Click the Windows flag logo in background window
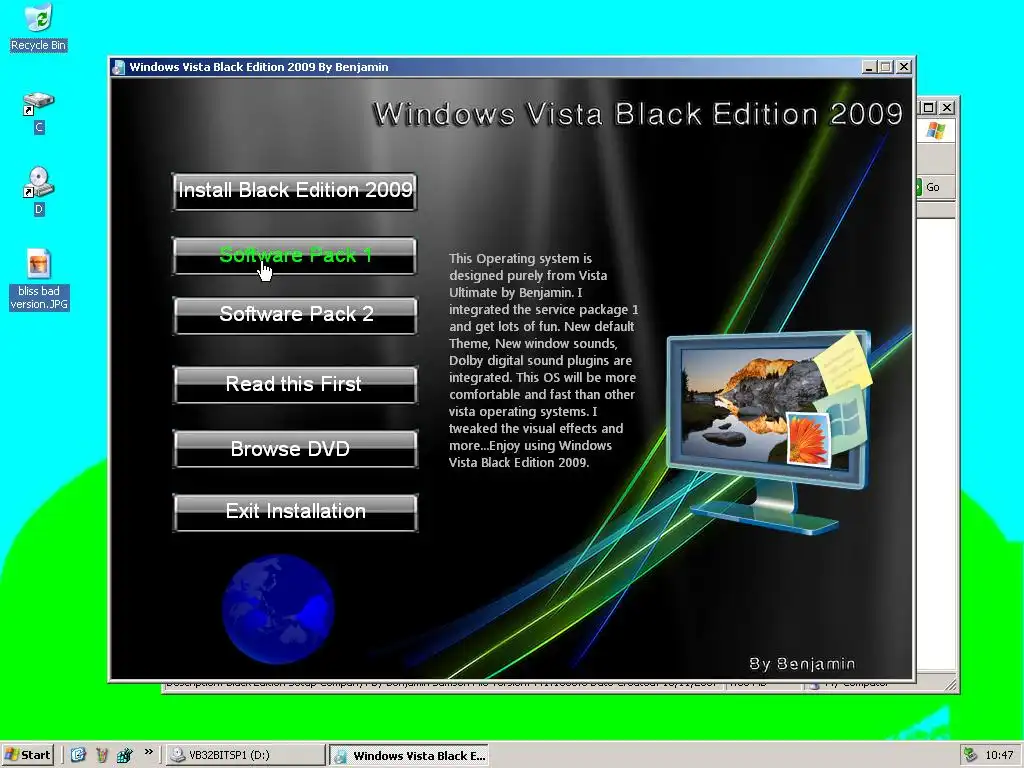Screen dimensions: 1024x768 935,131
